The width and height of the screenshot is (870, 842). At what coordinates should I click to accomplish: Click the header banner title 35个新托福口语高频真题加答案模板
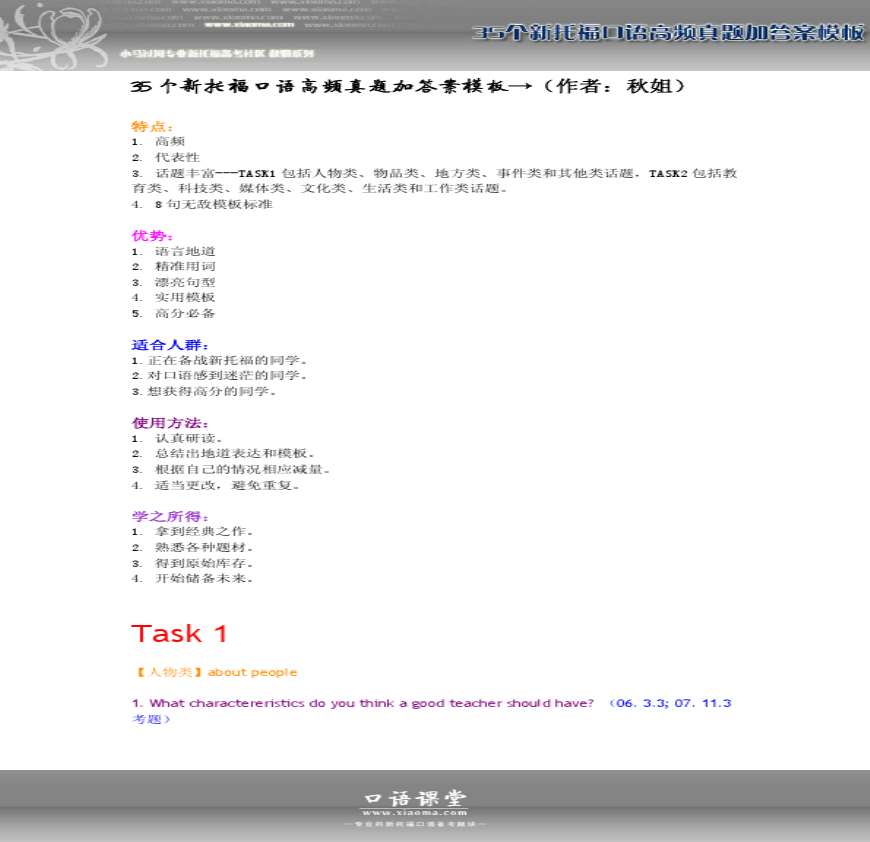[668, 33]
